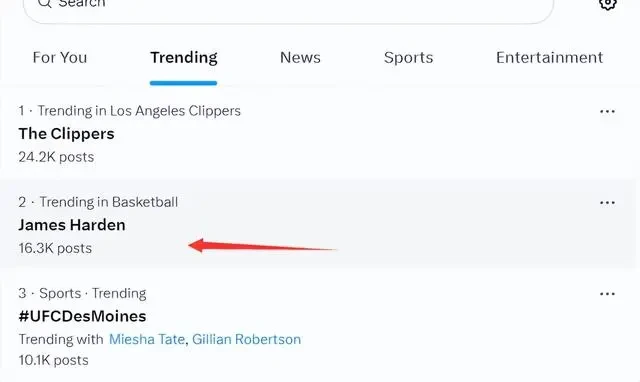The image size is (640, 382).
Task: Open more options for #UFCDesMoines trend
Action: [x=607, y=294]
